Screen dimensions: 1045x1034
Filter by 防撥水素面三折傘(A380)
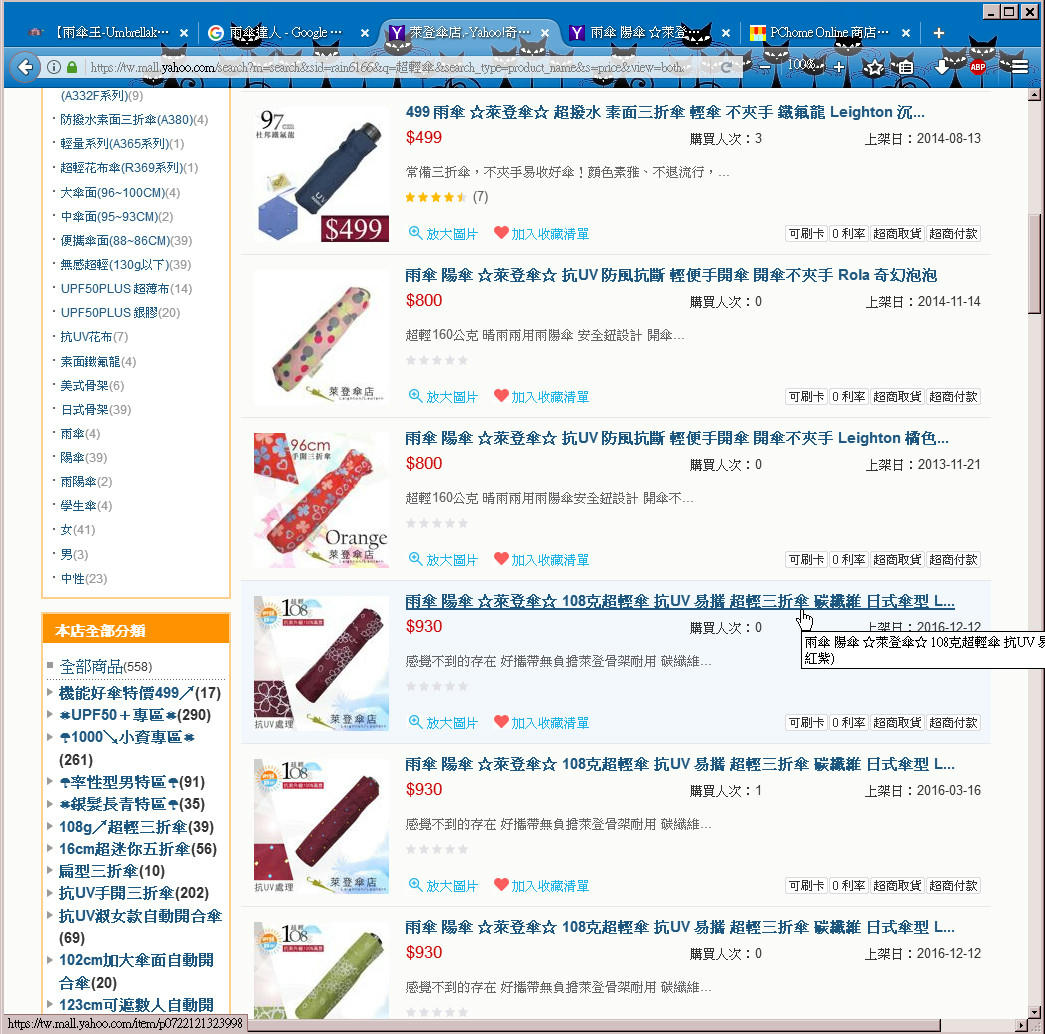point(134,119)
